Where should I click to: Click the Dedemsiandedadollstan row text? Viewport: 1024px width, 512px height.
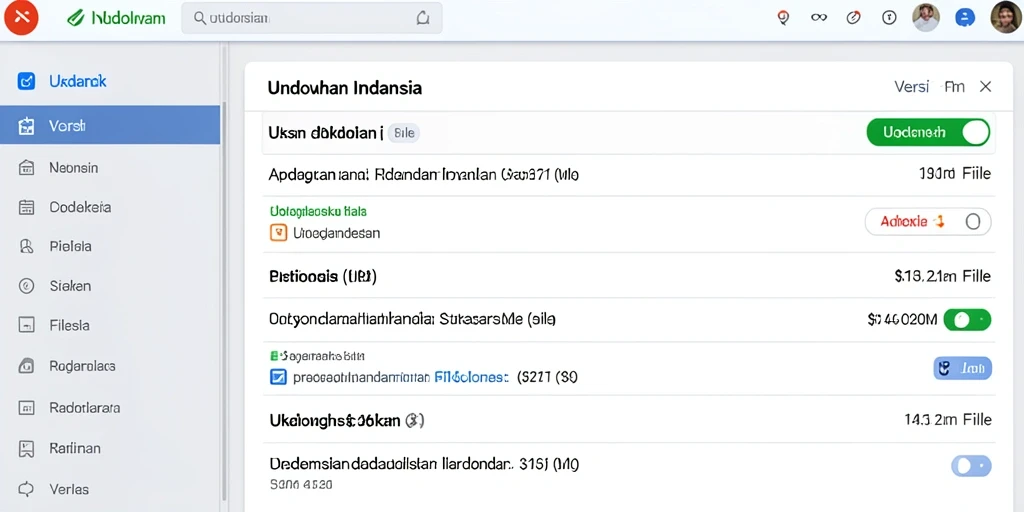(x=424, y=464)
